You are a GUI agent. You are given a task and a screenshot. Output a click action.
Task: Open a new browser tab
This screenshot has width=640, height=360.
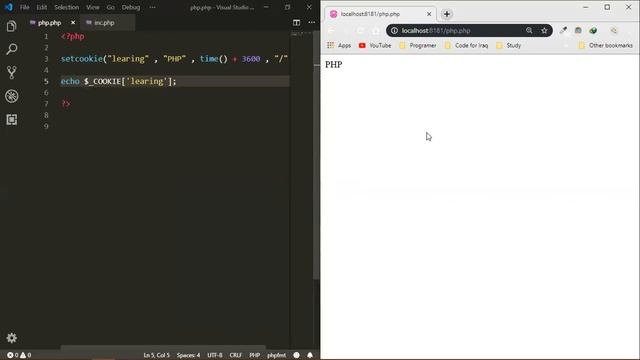point(447,14)
